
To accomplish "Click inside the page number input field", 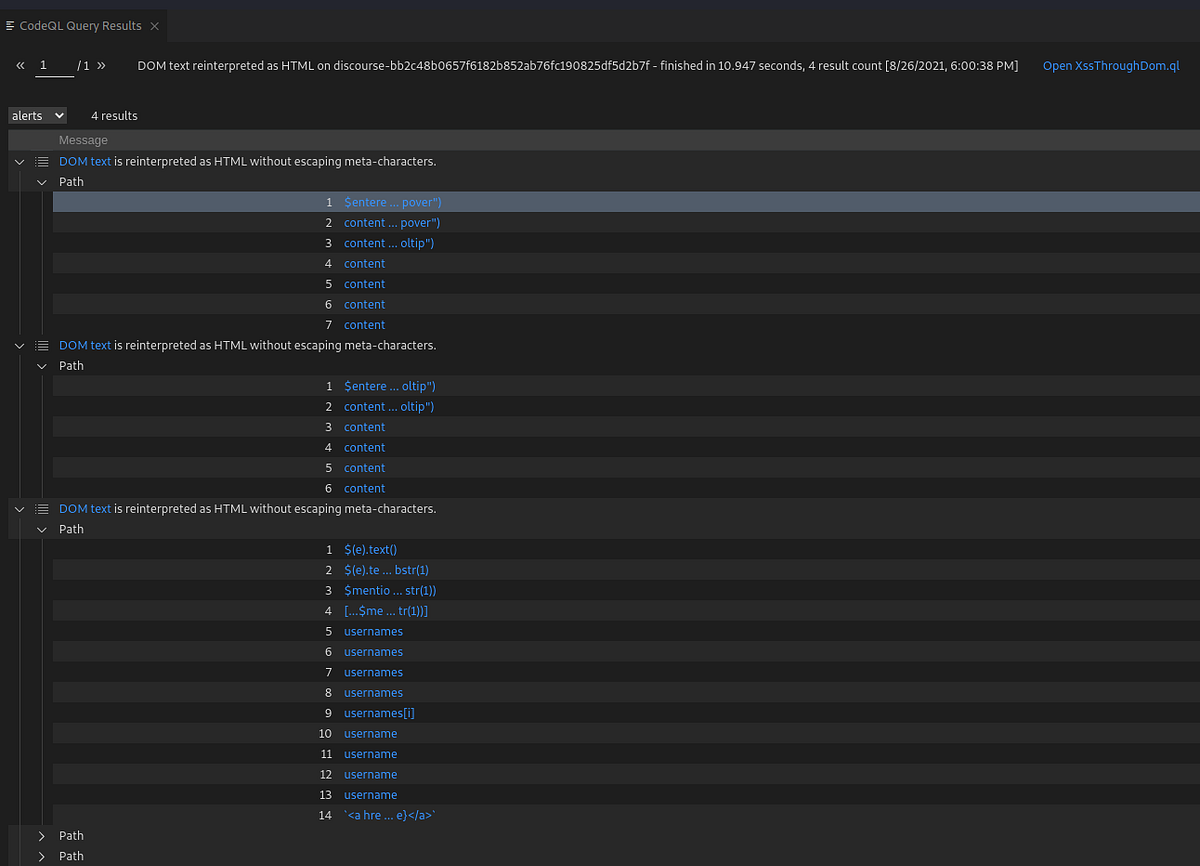I will [54, 64].
